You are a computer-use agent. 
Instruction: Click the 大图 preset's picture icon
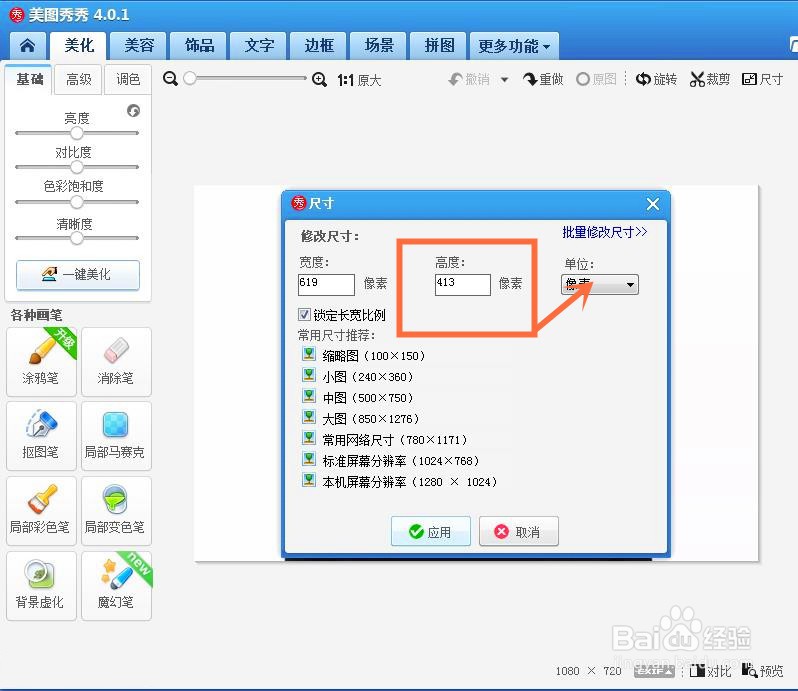(x=308, y=417)
